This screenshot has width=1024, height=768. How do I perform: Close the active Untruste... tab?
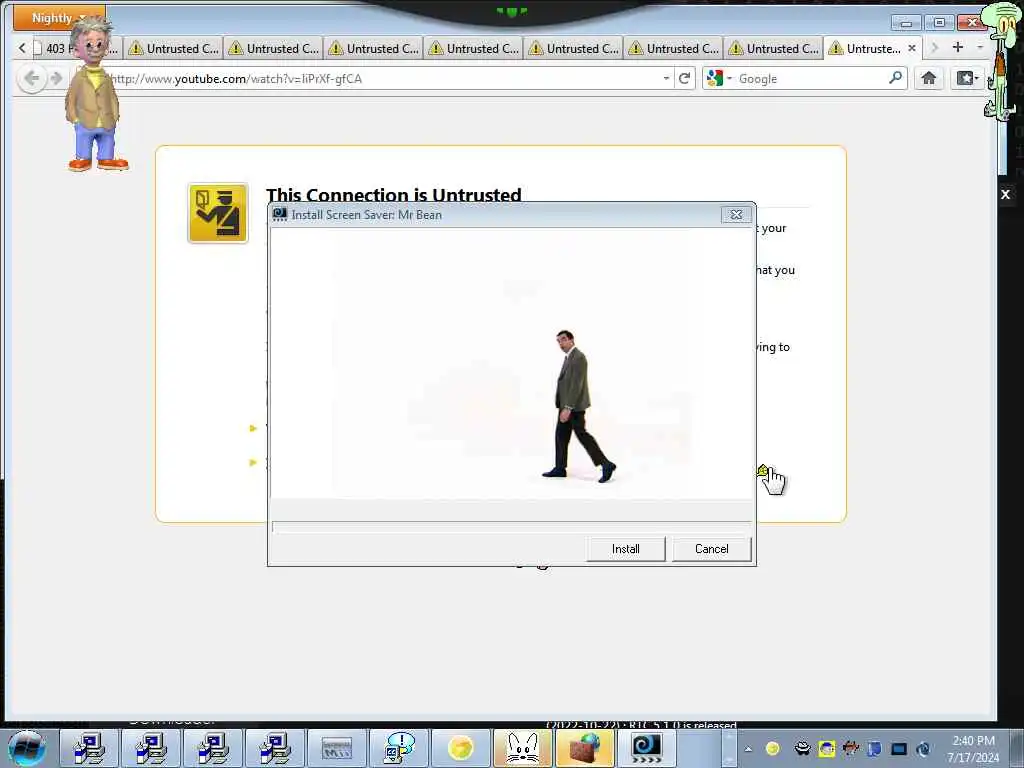(912, 48)
